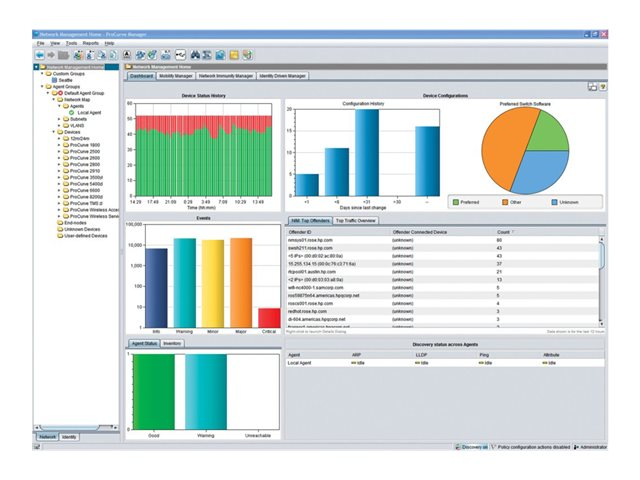Click the gray forward arrow in toolbar
This screenshot has height=480, width=640.
point(54,55)
